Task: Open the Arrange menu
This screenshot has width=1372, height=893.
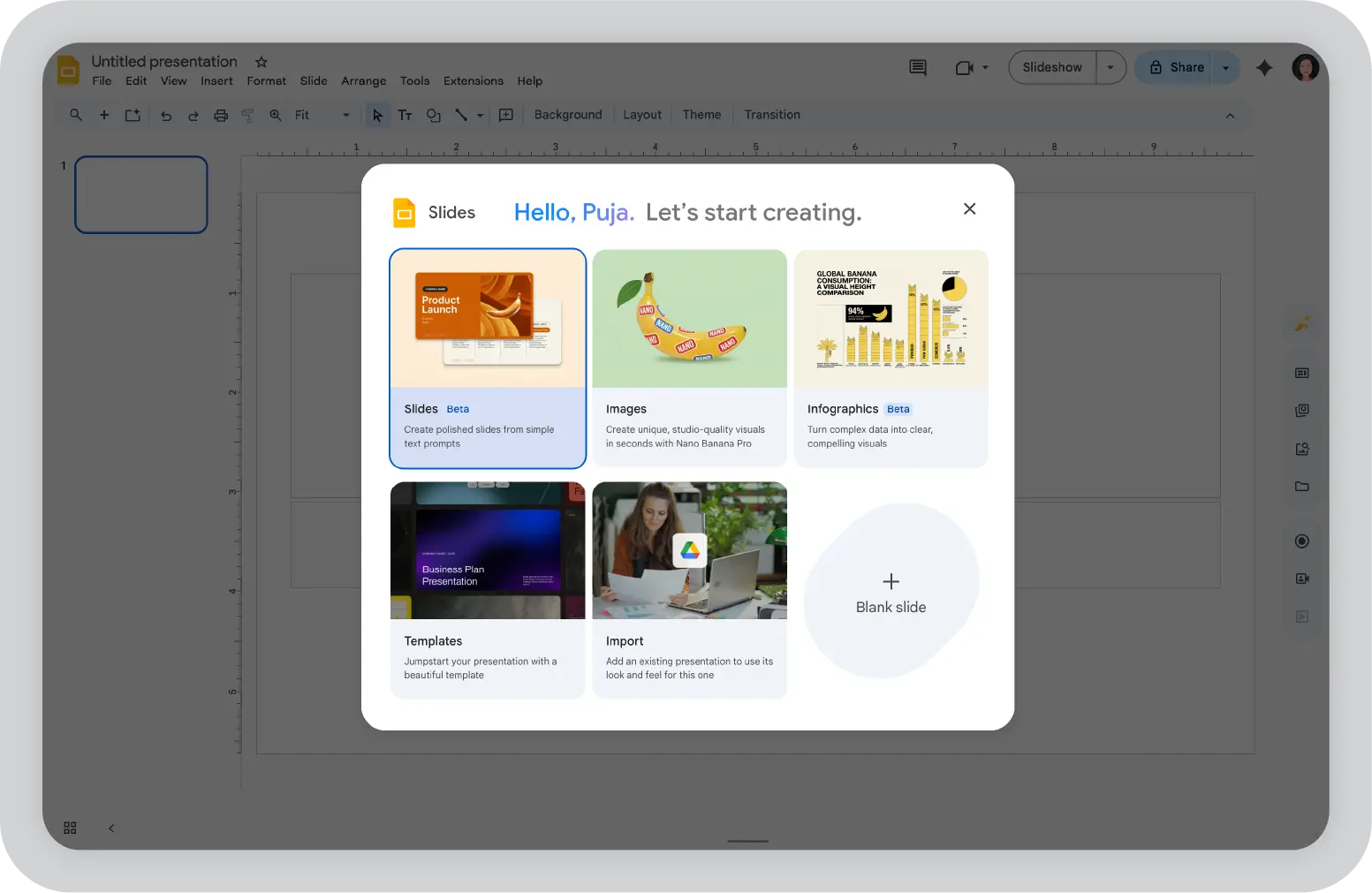Action: coord(363,81)
